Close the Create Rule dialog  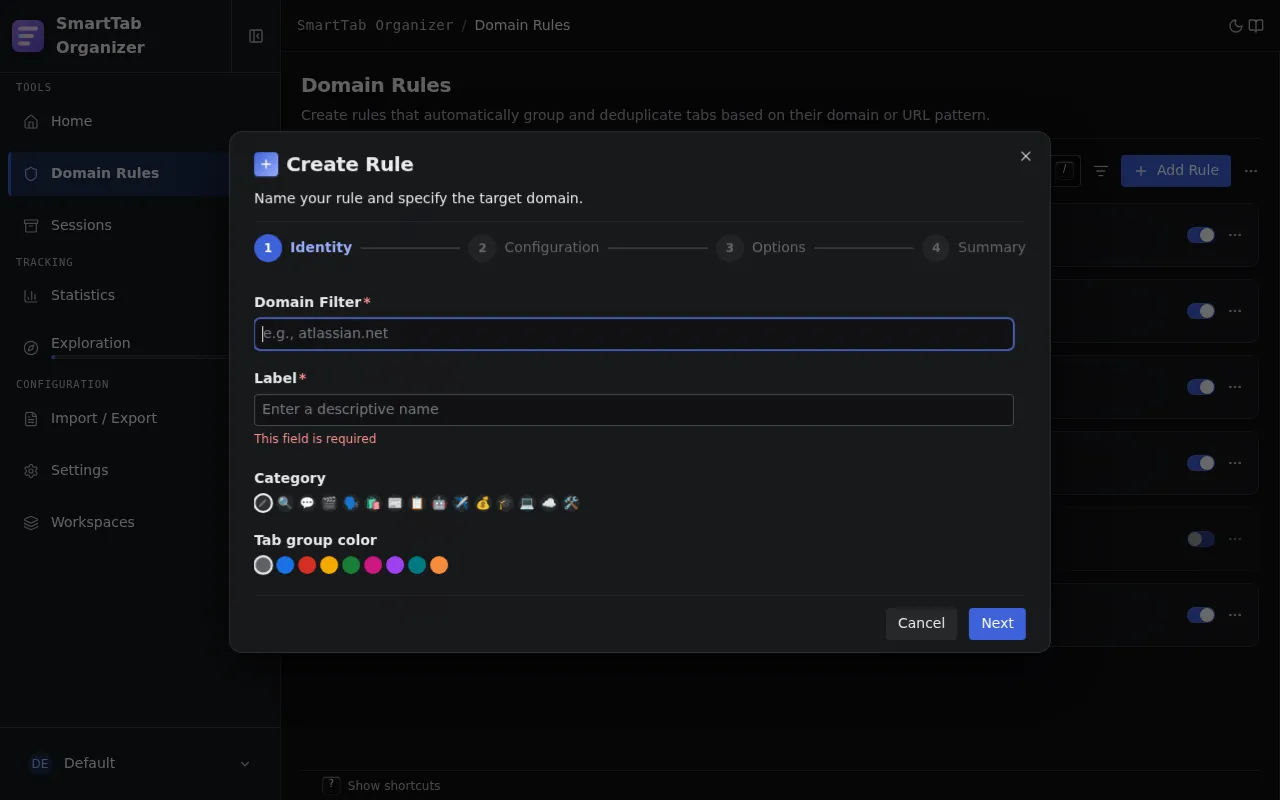pos(1025,156)
